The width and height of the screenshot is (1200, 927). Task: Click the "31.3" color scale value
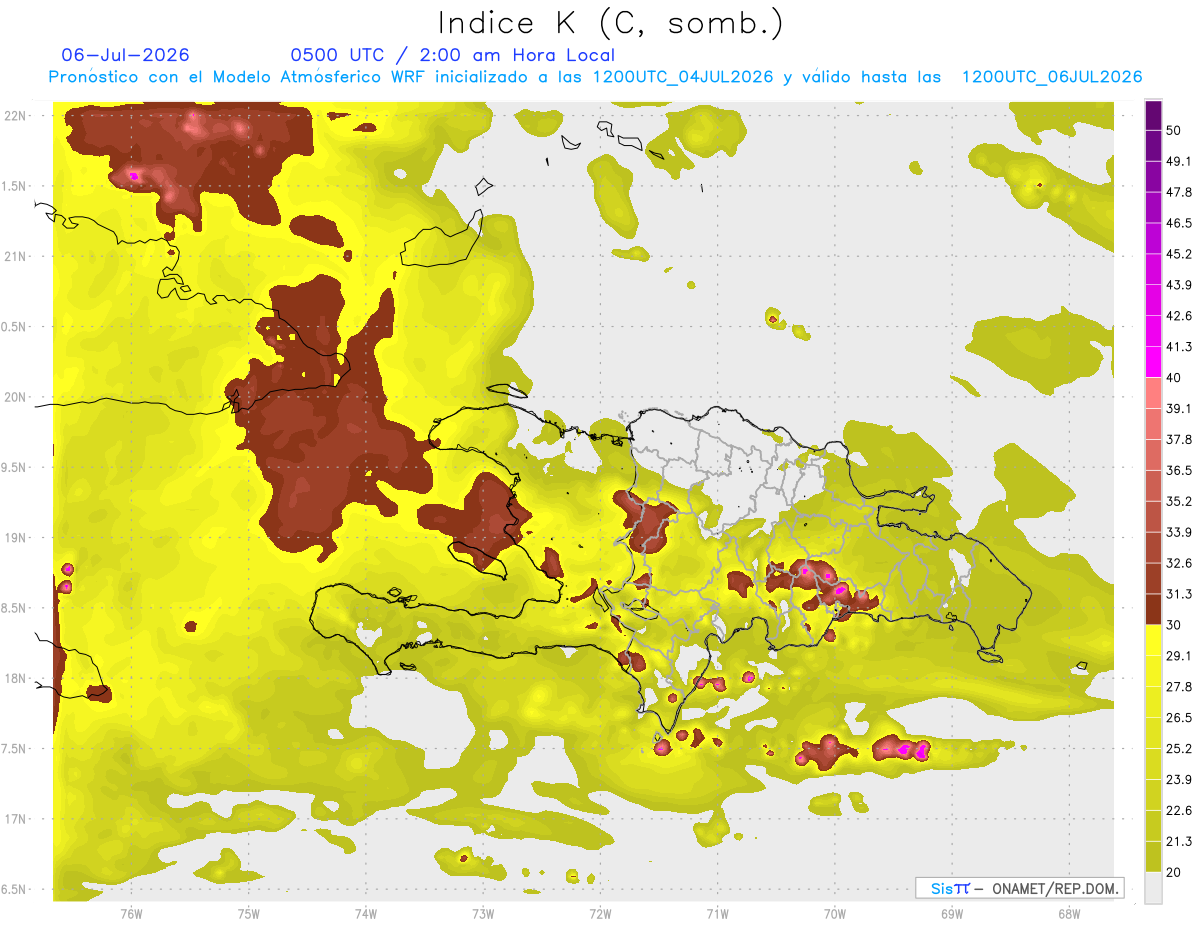pos(1179,594)
